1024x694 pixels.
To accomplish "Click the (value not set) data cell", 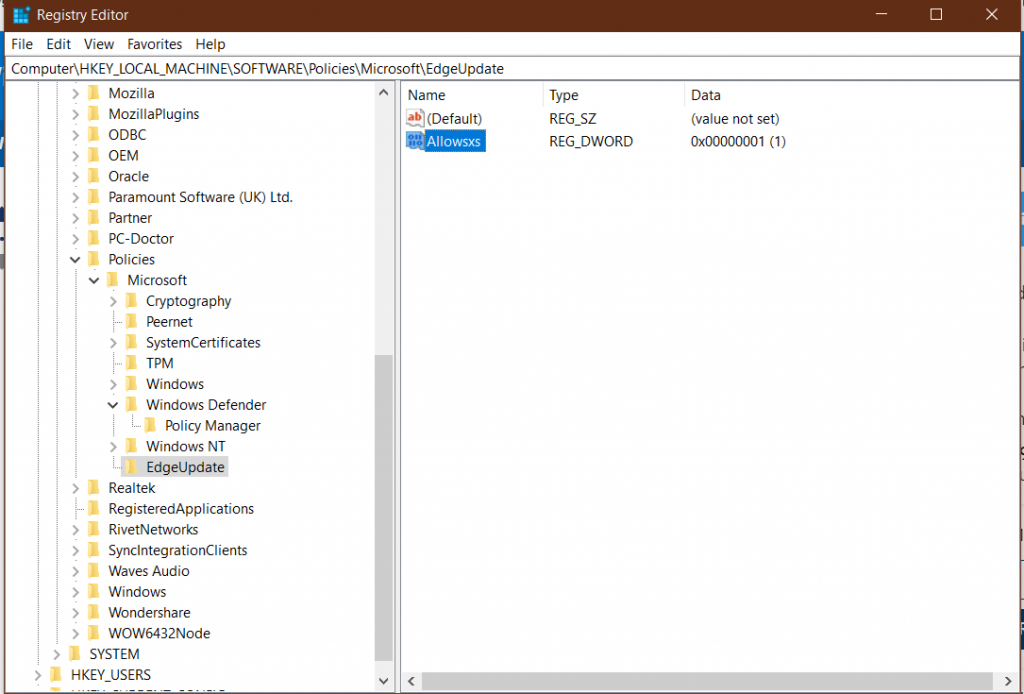I will click(735, 119).
